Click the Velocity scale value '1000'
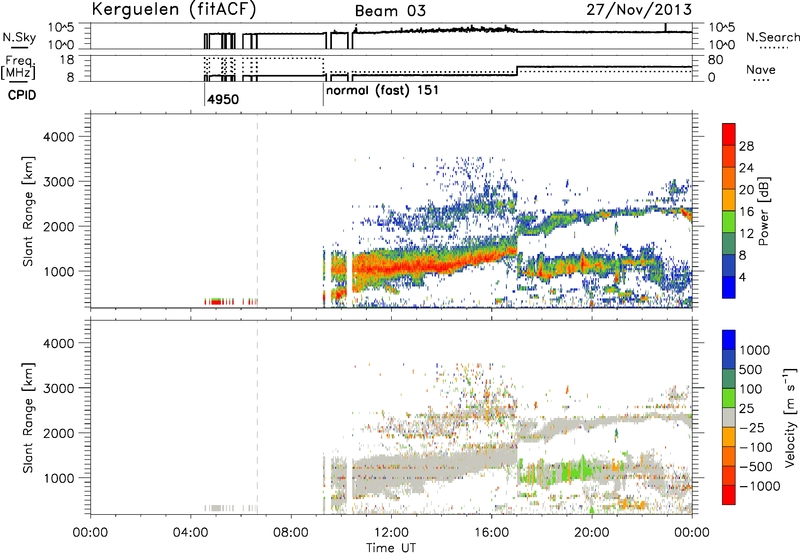800x554 pixels. pyautogui.click(x=755, y=350)
